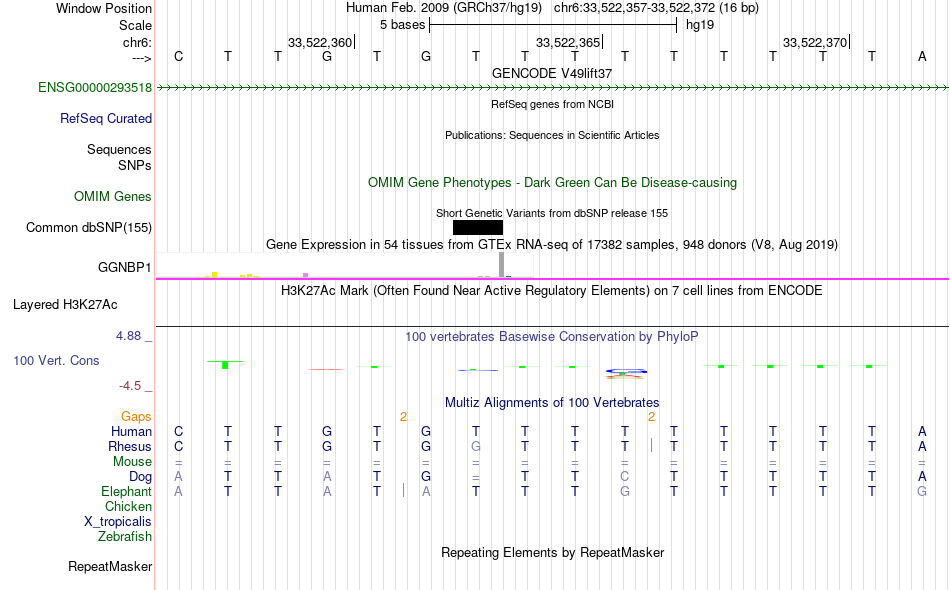Click 100 vertebrates Basewise Conservation title
The image size is (950, 590).
pyautogui.click(x=552, y=336)
